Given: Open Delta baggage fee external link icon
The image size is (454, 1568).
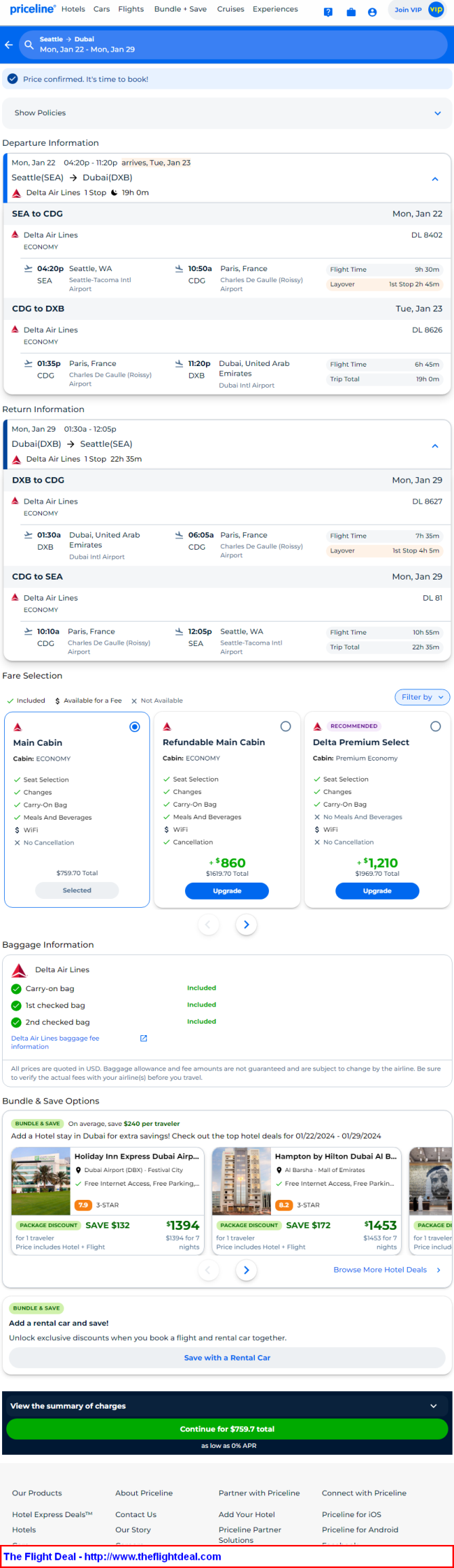Looking at the screenshot, I should 144,1038.
